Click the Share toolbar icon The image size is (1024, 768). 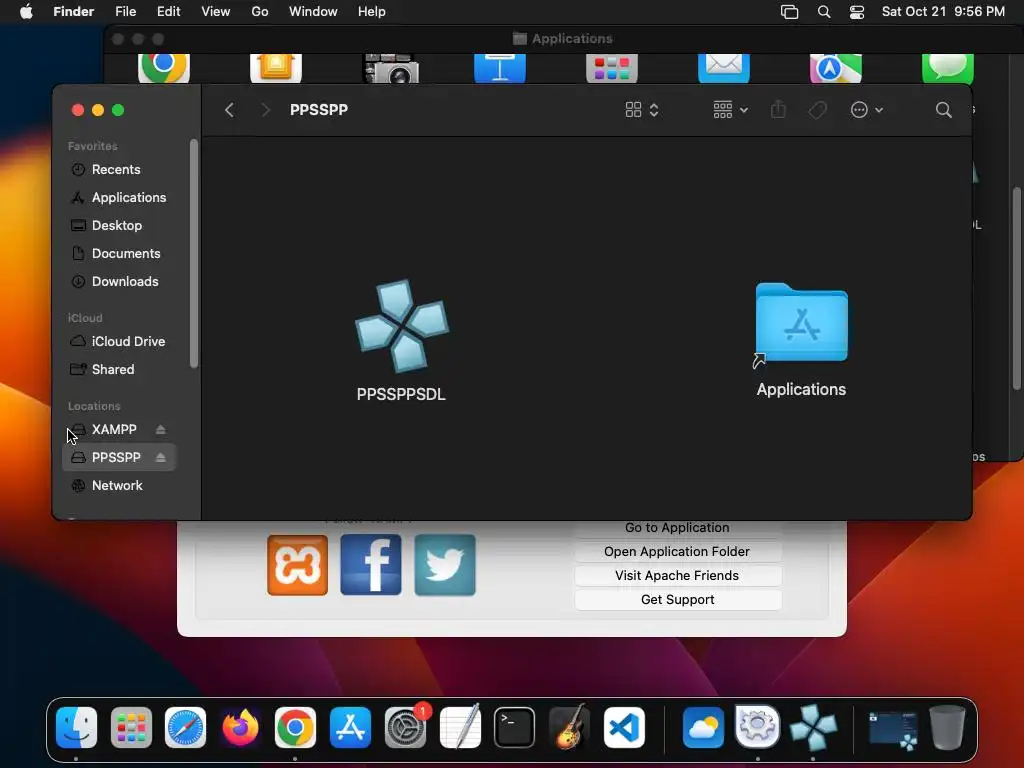[778, 110]
